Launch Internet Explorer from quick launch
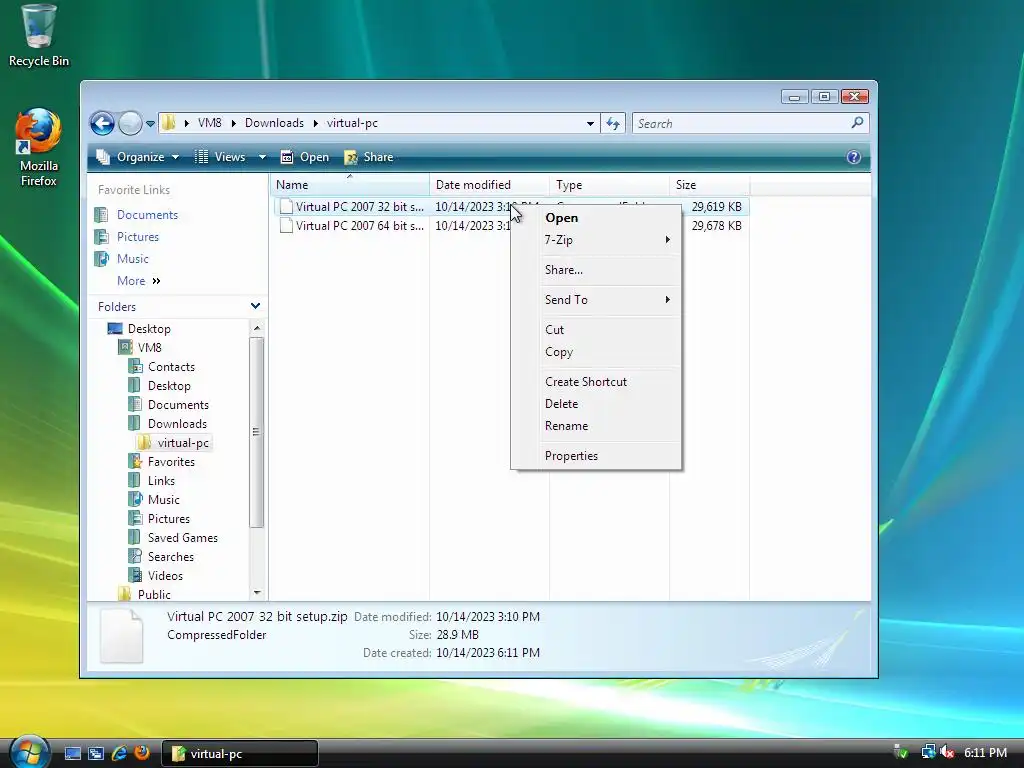The height and width of the screenshot is (768, 1024). (119, 753)
